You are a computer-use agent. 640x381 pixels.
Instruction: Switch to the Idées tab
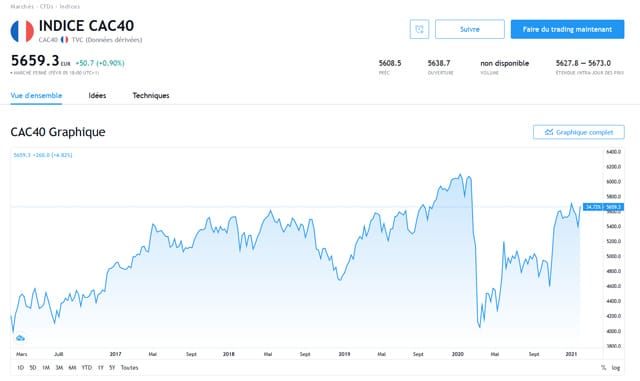[x=97, y=96]
